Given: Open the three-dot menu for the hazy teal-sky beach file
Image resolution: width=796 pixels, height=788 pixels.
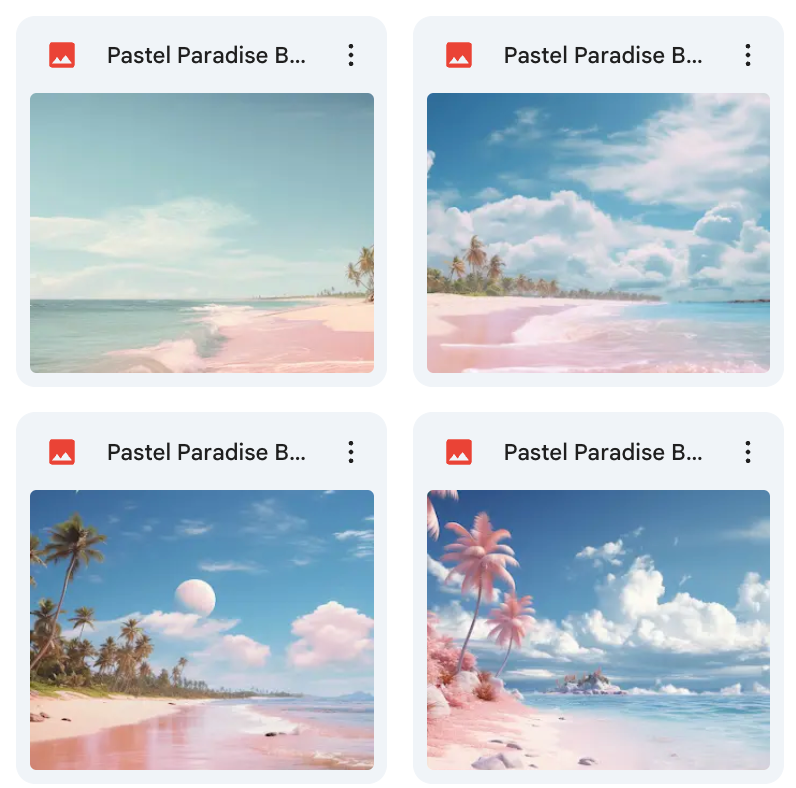Looking at the screenshot, I should (x=351, y=55).
